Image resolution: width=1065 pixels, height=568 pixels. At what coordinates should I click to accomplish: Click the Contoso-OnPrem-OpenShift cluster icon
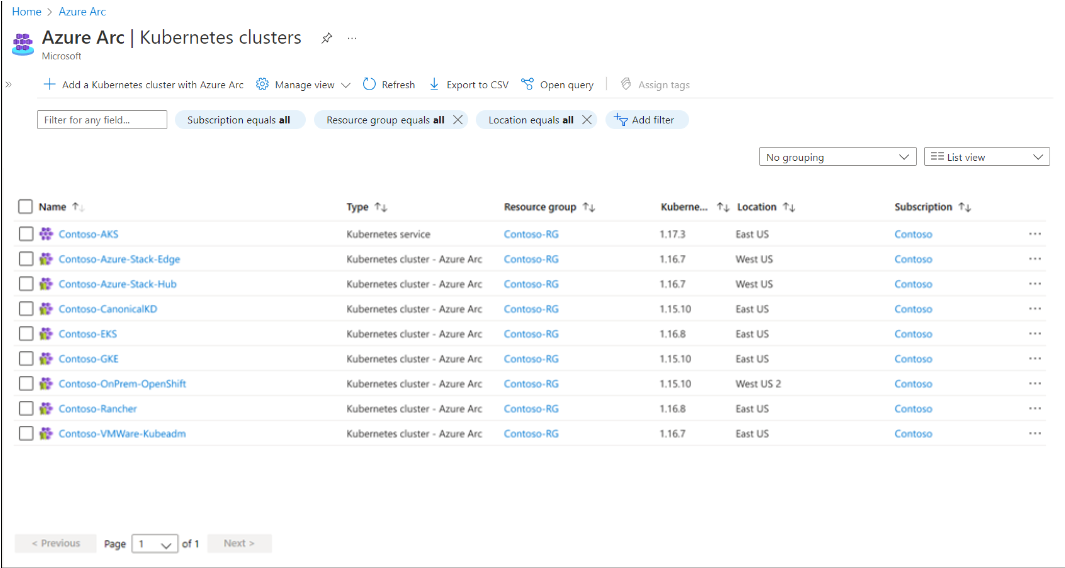(46, 383)
